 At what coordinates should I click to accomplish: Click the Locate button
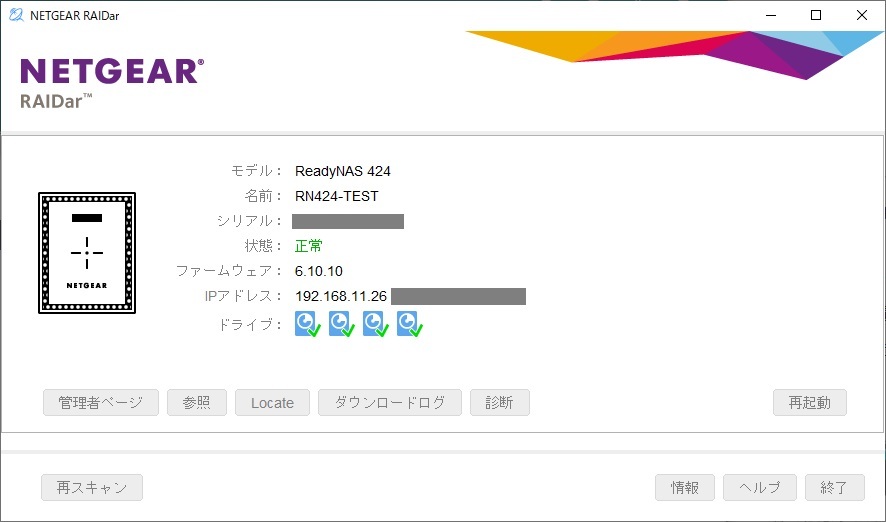click(x=272, y=403)
